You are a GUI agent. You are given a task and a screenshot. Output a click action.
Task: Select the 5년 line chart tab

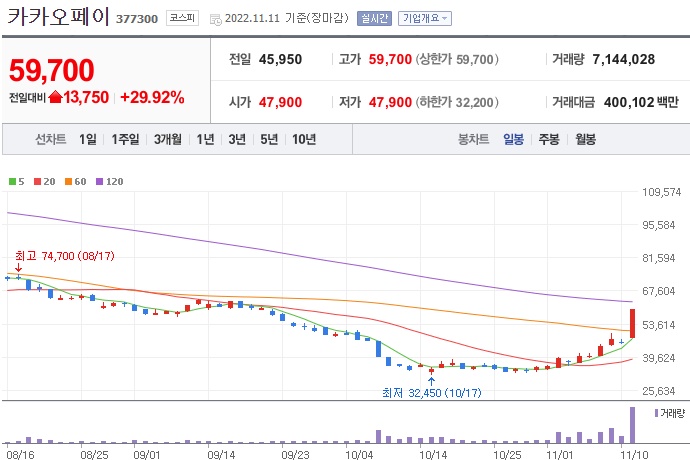pyautogui.click(x=269, y=140)
